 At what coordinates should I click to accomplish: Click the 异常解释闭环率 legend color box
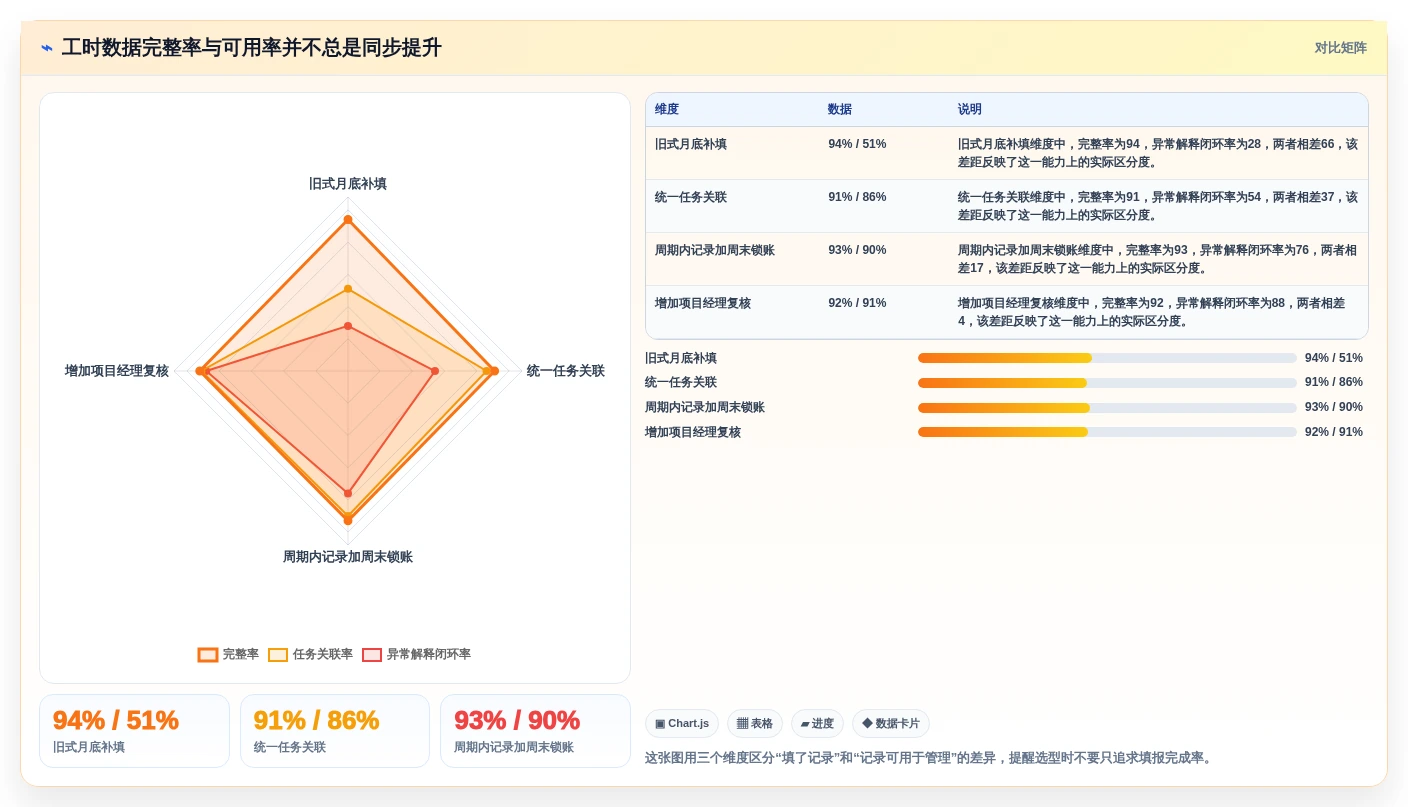(x=372, y=655)
